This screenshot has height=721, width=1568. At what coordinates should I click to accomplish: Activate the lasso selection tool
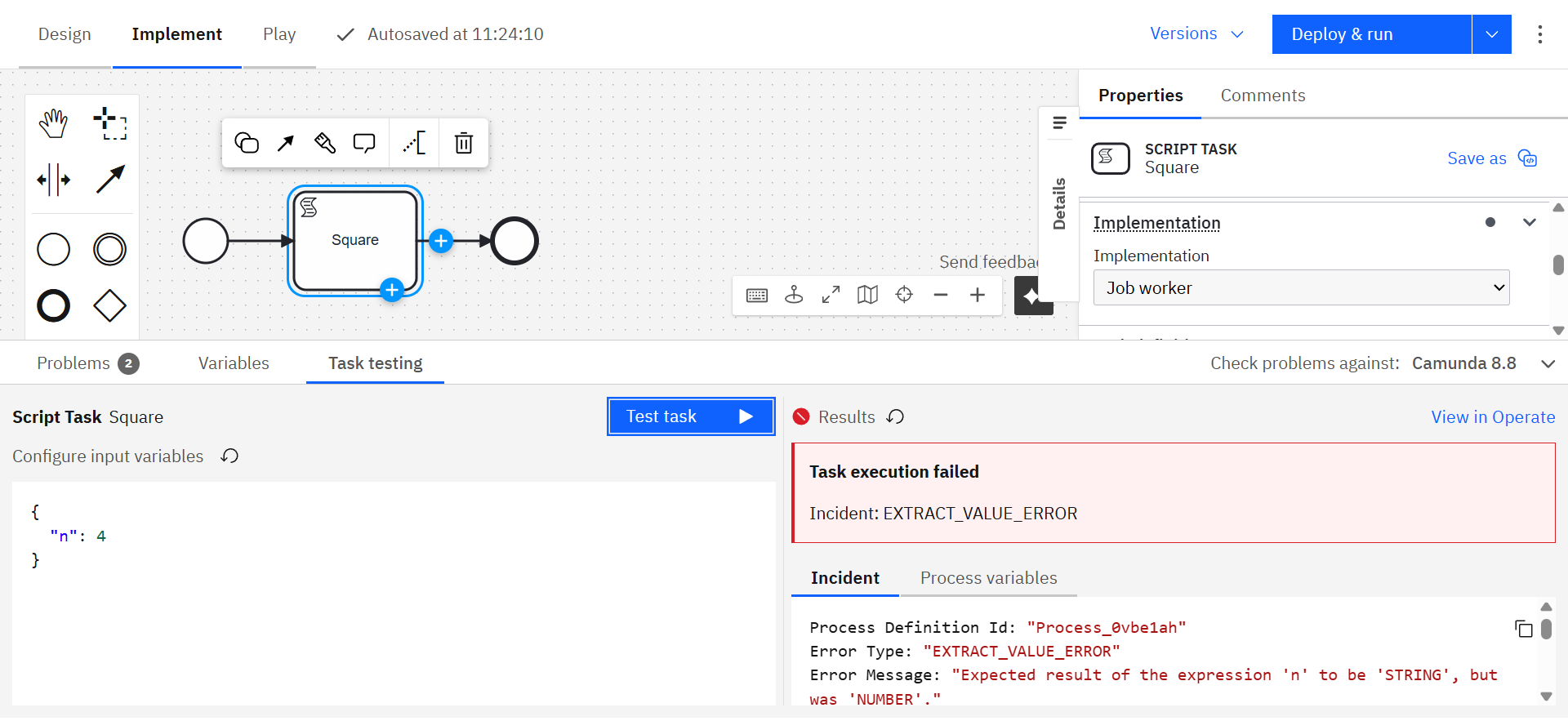[x=109, y=123]
